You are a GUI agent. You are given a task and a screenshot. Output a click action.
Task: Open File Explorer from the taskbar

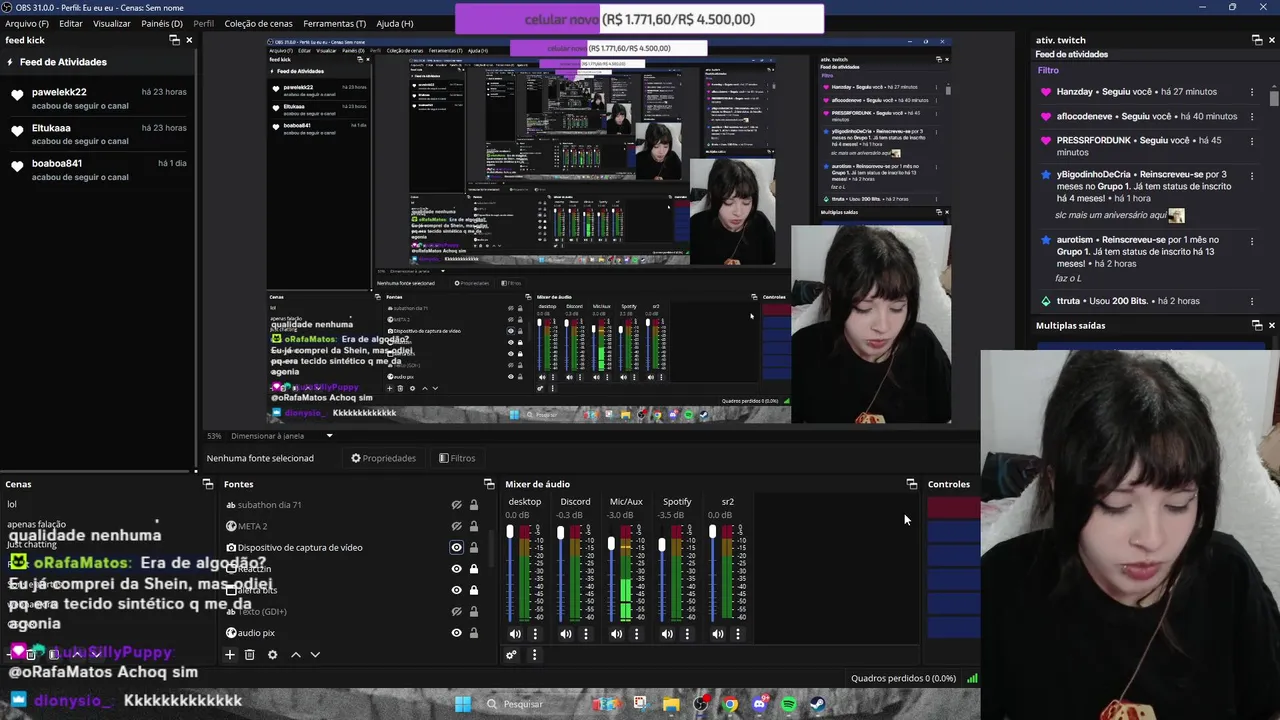(x=671, y=704)
